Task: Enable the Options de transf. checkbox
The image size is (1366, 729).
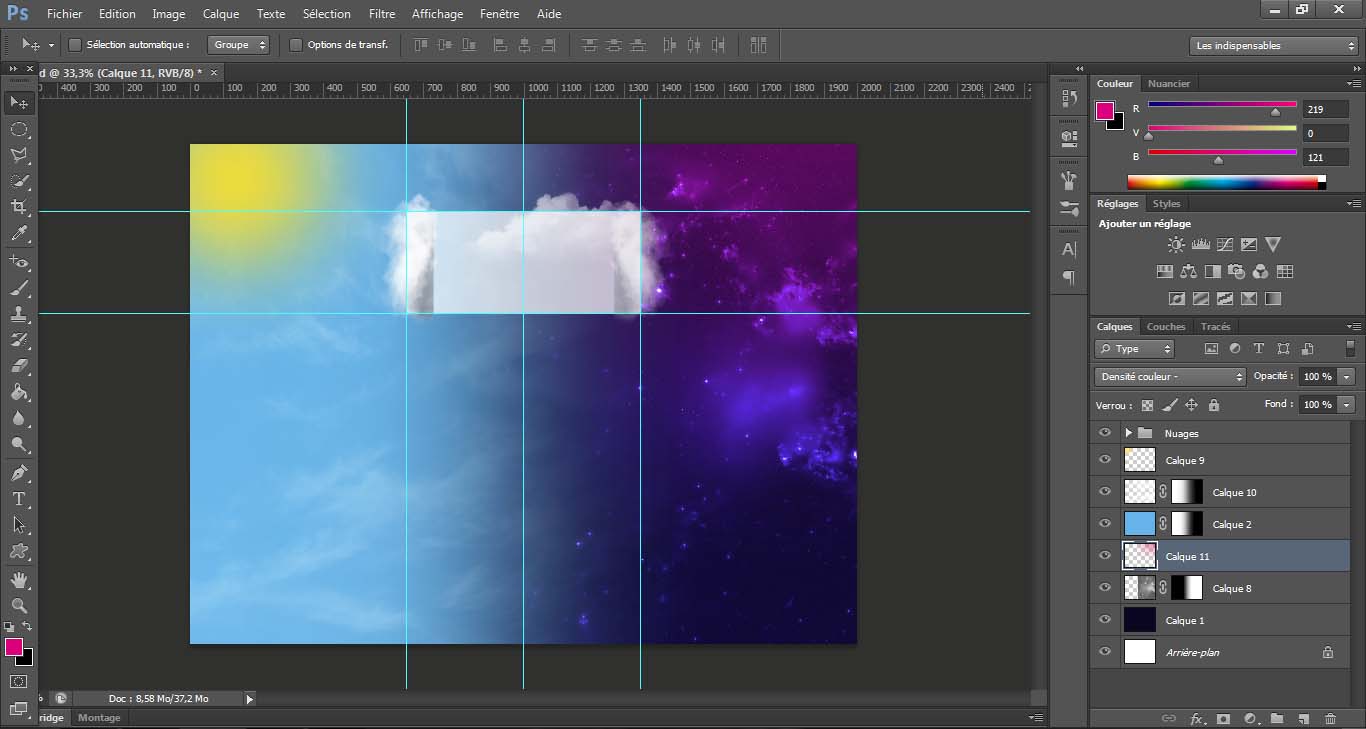Action: (295, 45)
